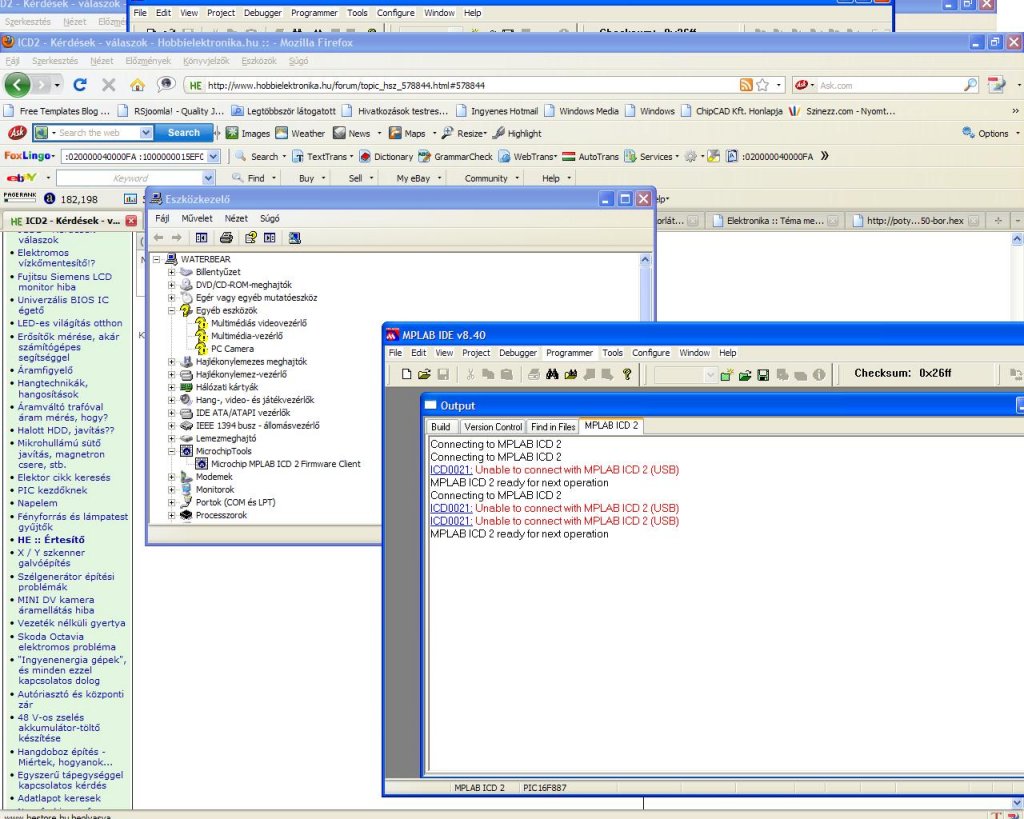Click the New Project icon in MPLAB toolbar
The height and width of the screenshot is (819, 1024).
point(726,375)
